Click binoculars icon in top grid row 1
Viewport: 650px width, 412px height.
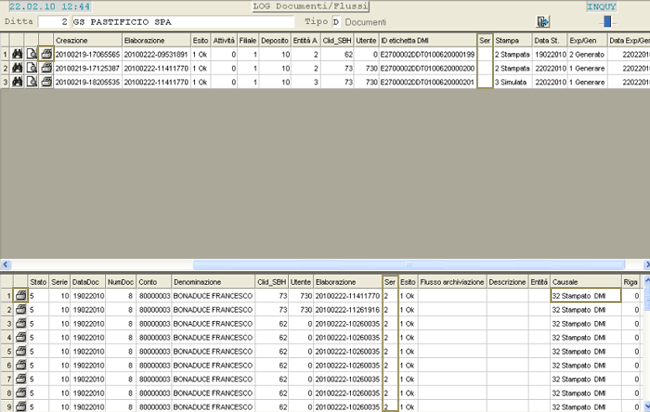point(19,54)
